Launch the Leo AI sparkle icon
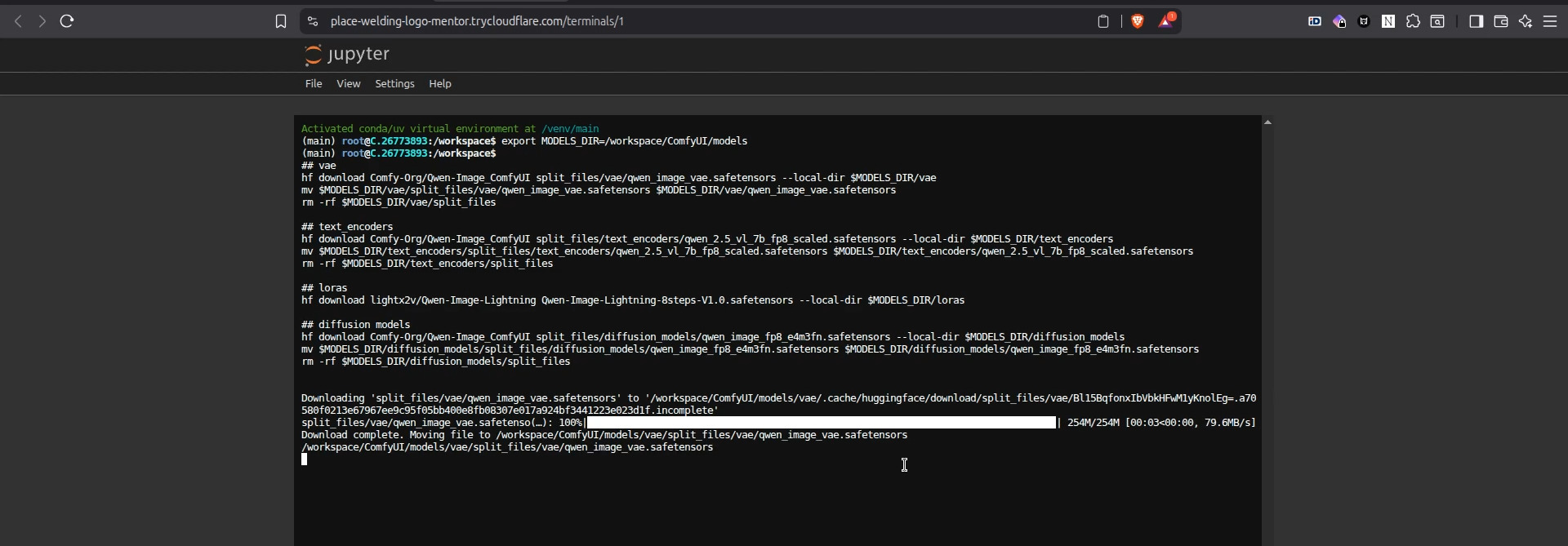 tap(1526, 21)
